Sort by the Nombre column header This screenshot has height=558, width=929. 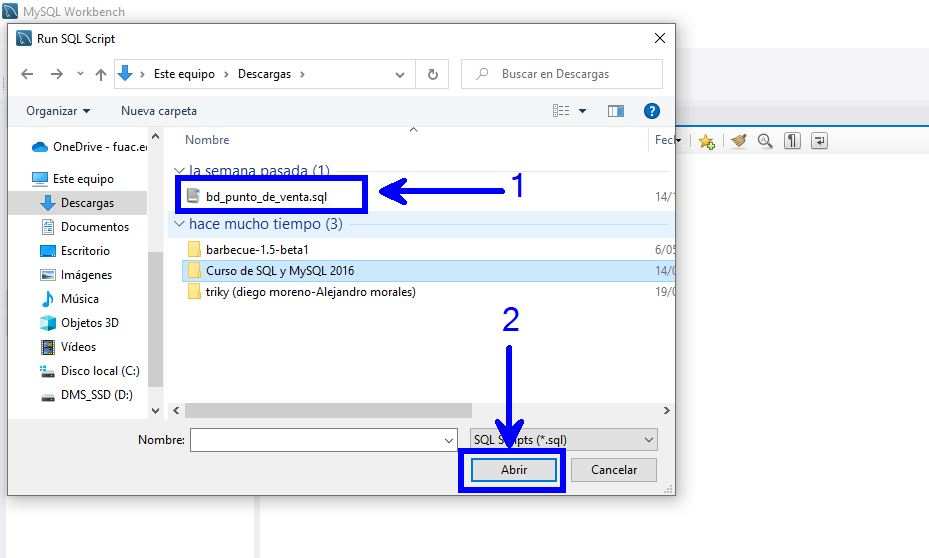[207, 140]
